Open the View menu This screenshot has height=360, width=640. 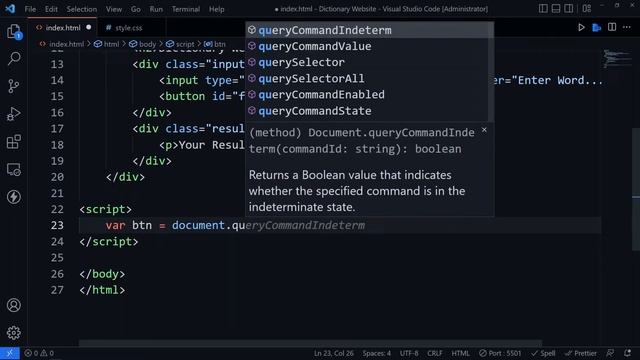[114, 9]
